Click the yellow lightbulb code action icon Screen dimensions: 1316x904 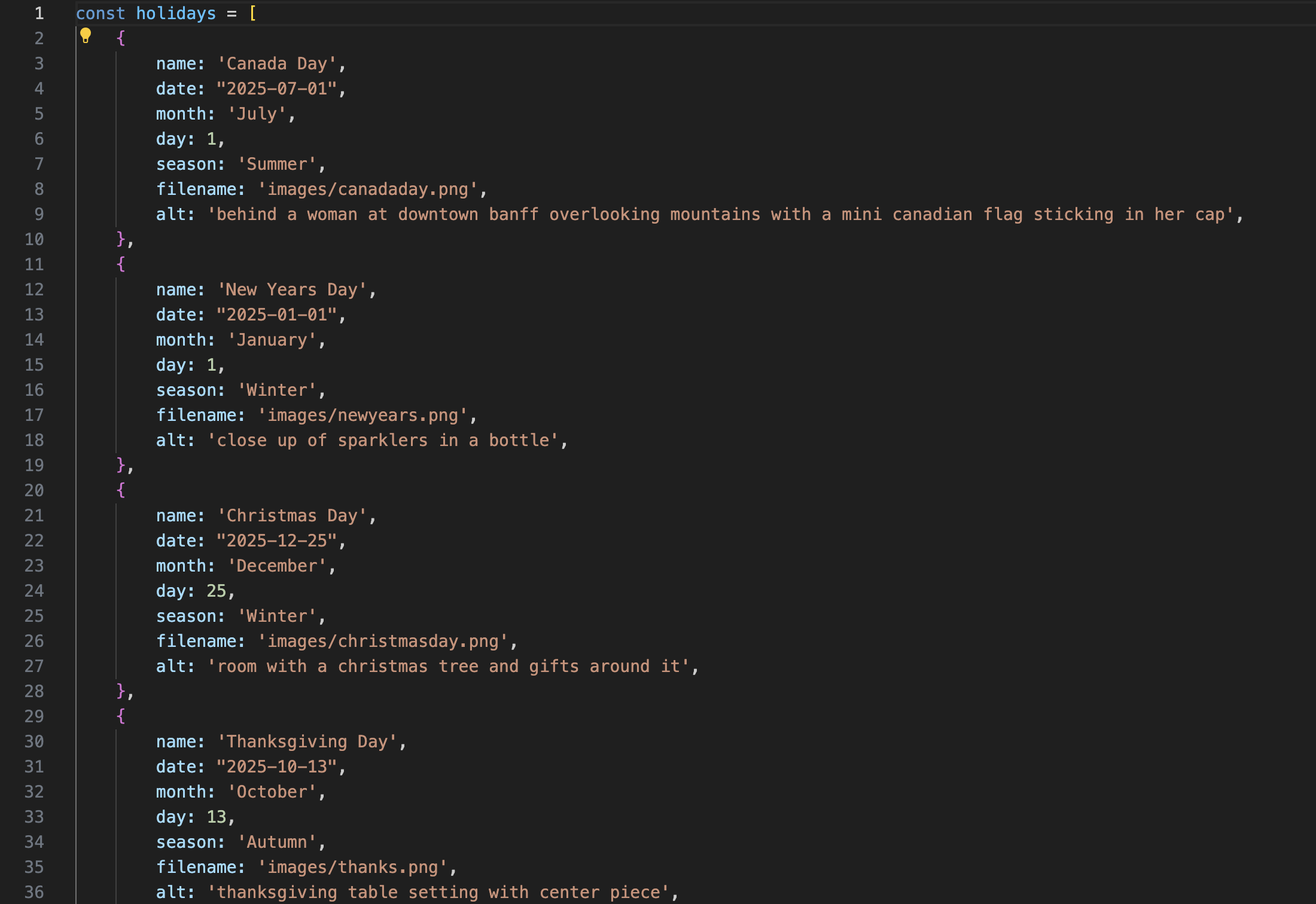(x=86, y=36)
